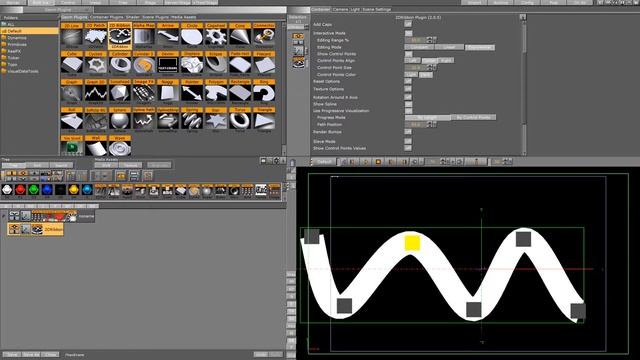
Task: Open the Light editor tab
Action: click(355, 9)
